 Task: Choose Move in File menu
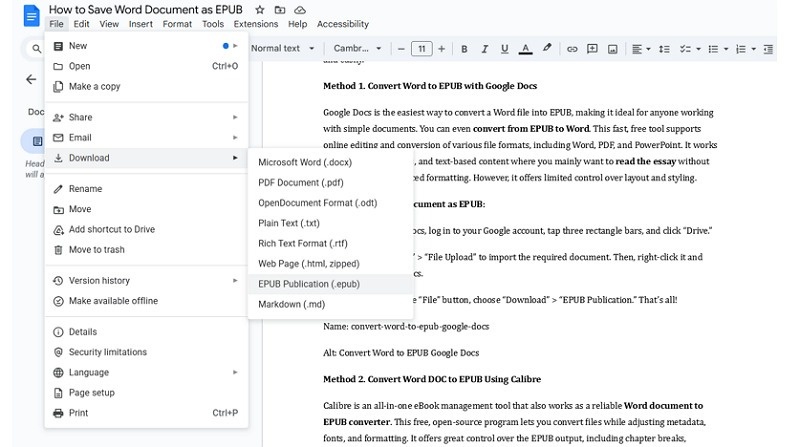click(x=146, y=209)
